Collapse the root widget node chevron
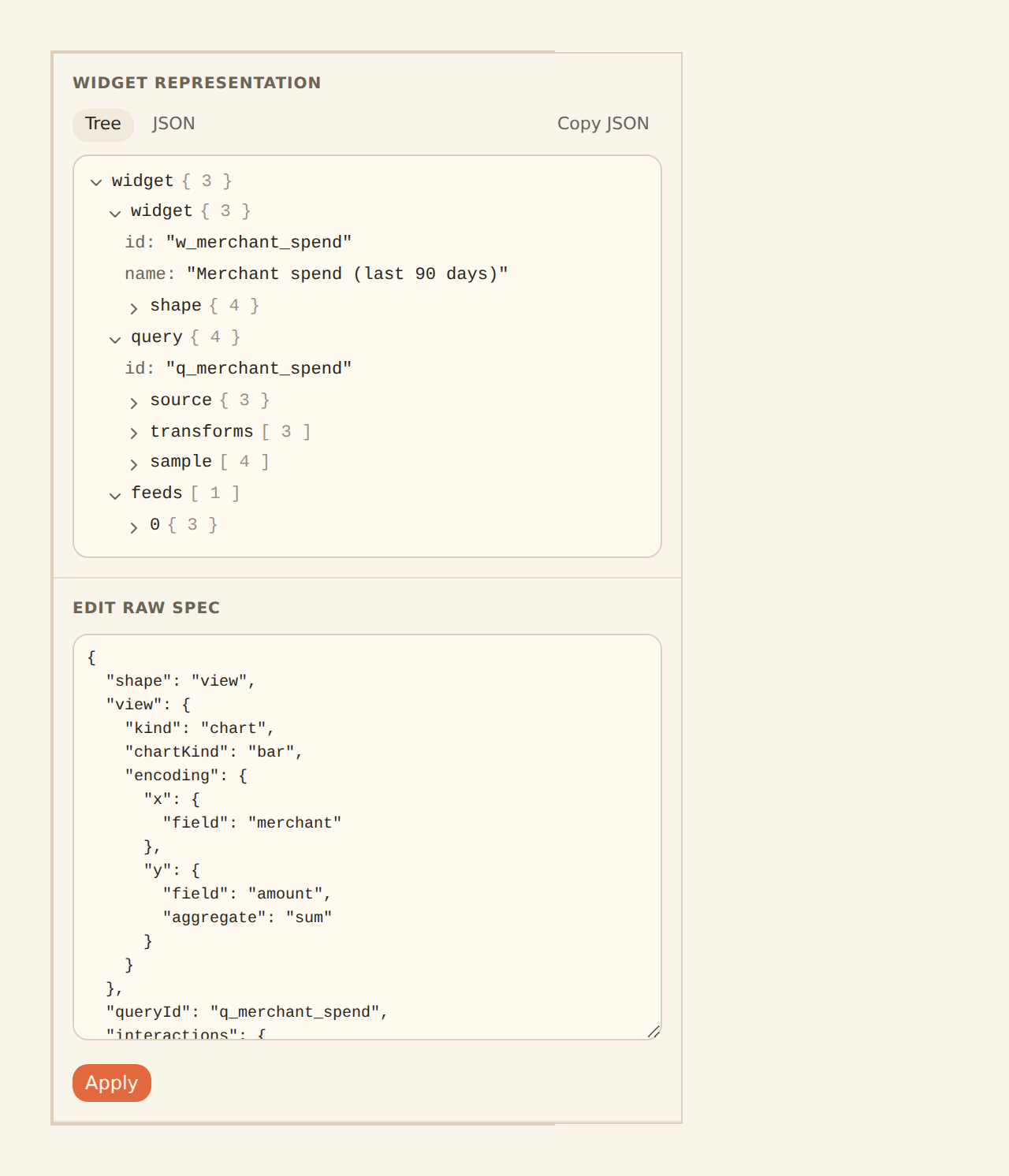 pyautogui.click(x=96, y=182)
